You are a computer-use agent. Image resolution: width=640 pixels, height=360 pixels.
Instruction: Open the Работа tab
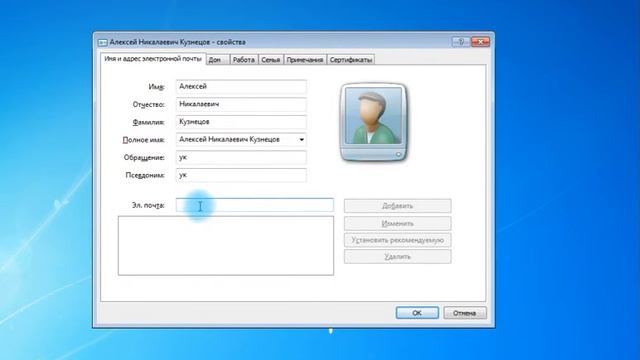(x=244, y=60)
